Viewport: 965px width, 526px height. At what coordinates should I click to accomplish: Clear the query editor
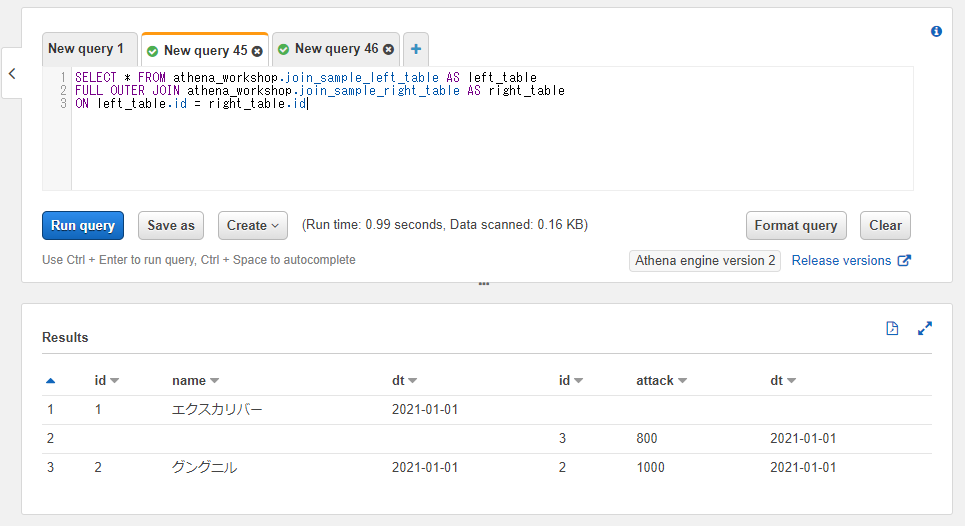pos(885,225)
